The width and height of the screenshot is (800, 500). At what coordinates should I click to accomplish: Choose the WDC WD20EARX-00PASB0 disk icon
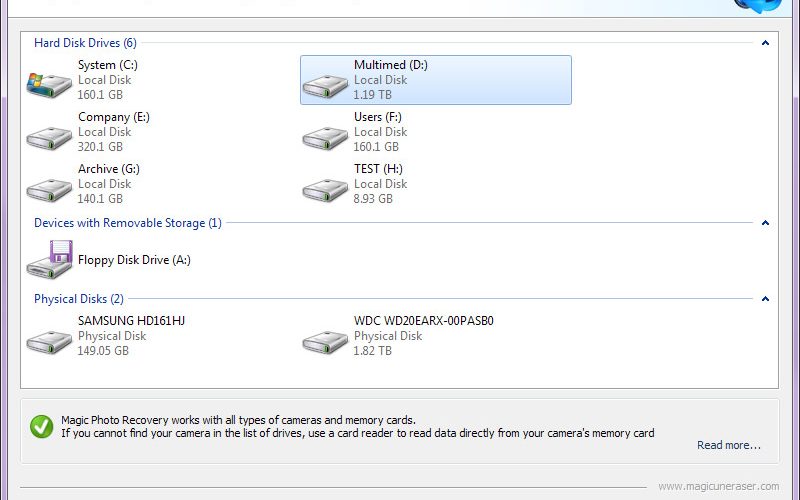pos(325,342)
